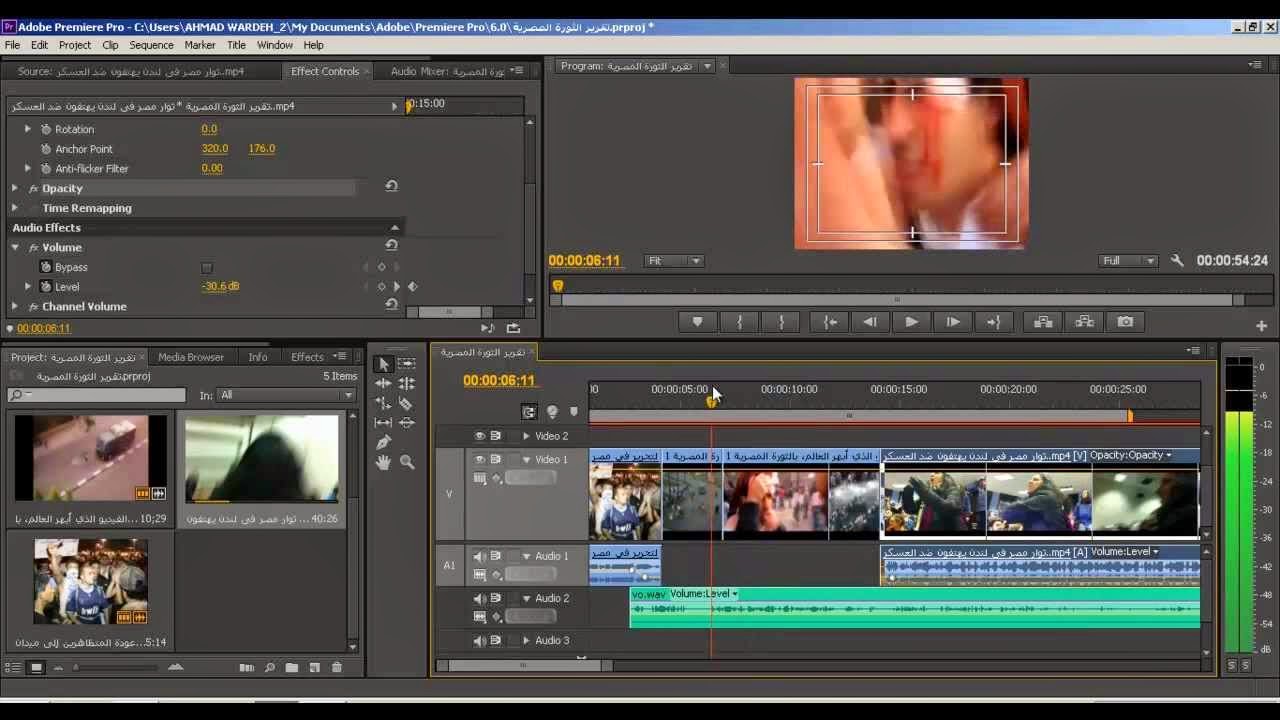Select the Slide tool
This screenshot has height=720, width=1280.
tap(406, 423)
